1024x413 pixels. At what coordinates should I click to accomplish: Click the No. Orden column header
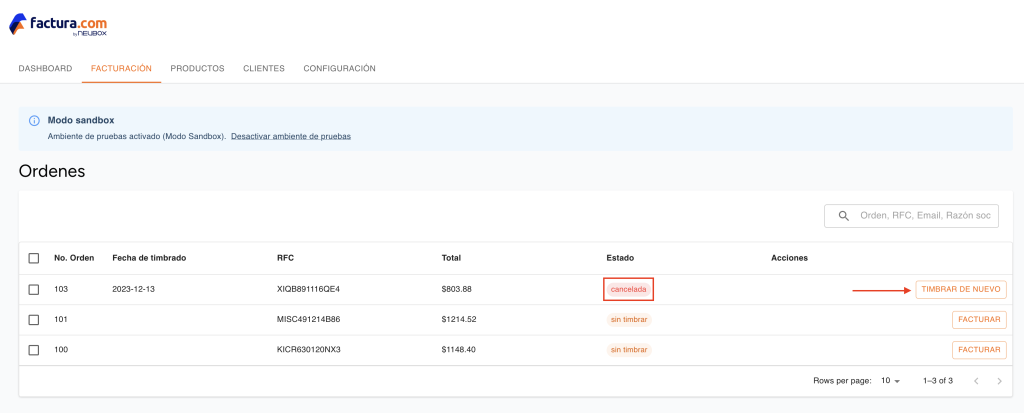click(74, 258)
